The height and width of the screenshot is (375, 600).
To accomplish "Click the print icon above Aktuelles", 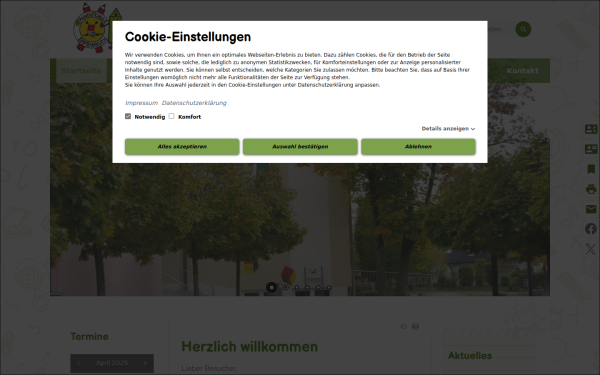I will (415, 326).
